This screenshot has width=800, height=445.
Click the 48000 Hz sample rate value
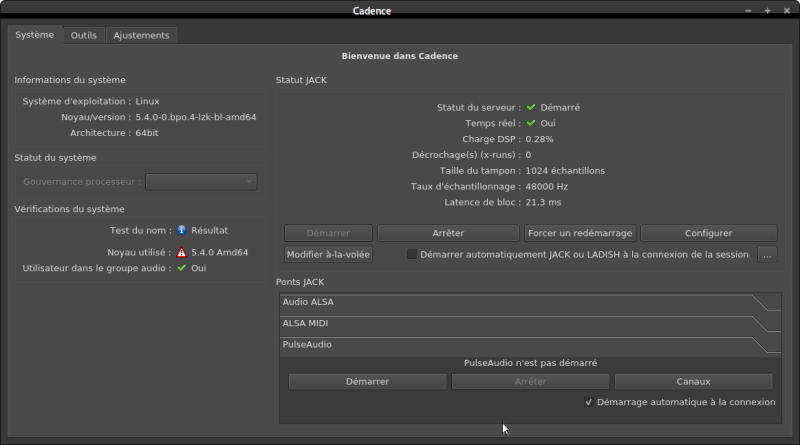(x=547, y=186)
